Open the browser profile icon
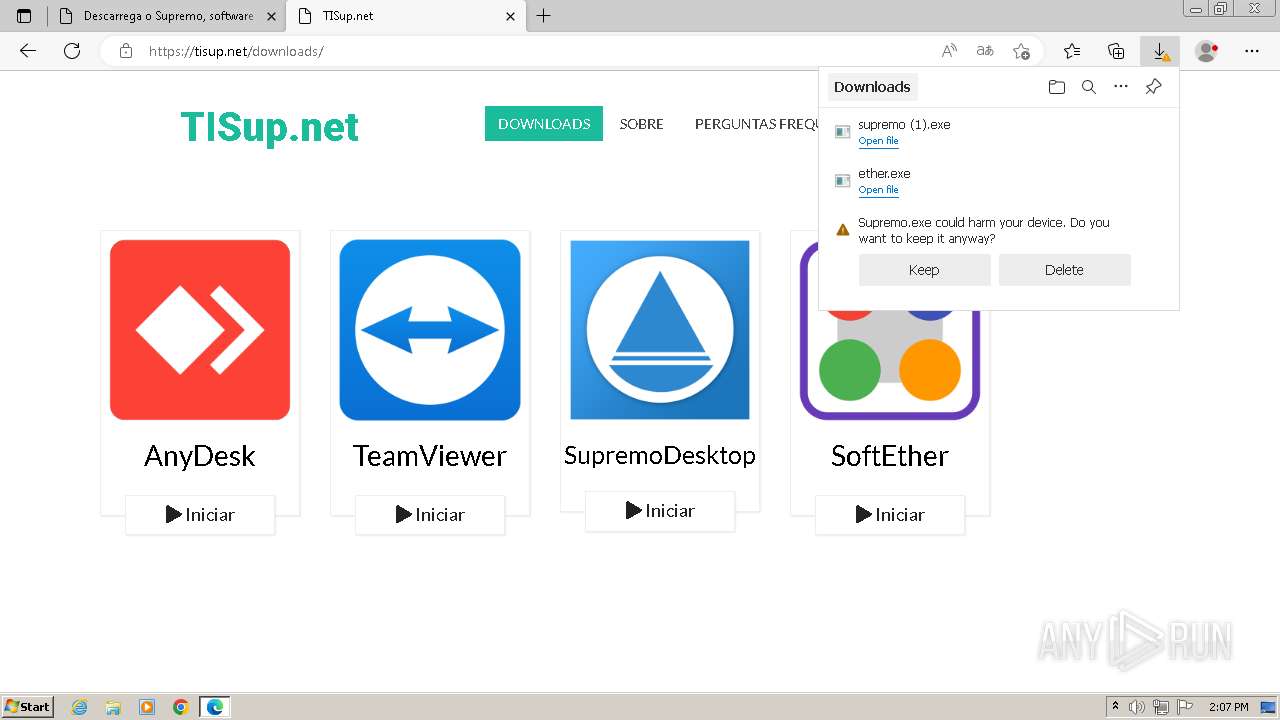The image size is (1280, 720). click(x=1207, y=51)
